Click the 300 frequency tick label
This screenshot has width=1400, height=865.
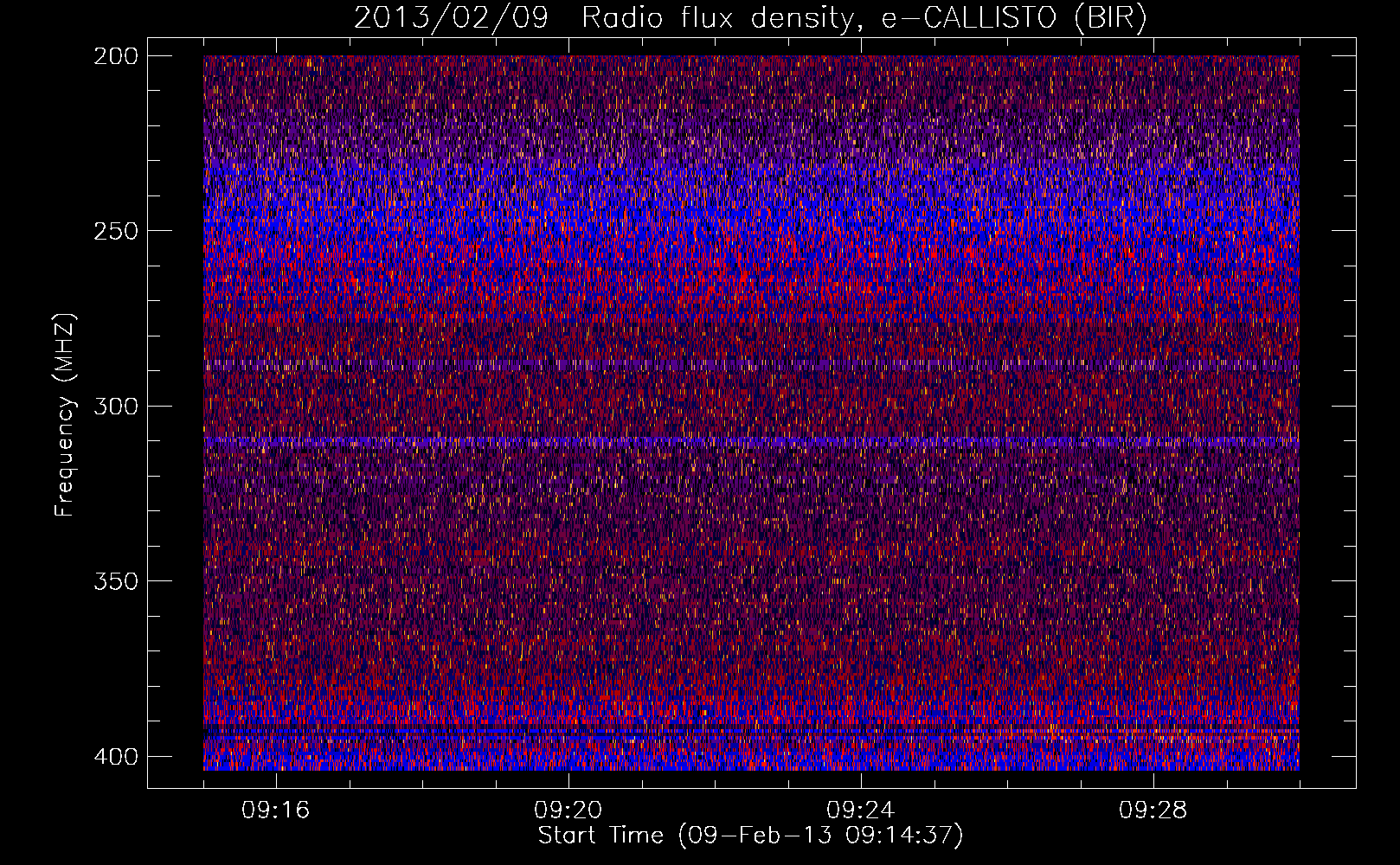115,407
